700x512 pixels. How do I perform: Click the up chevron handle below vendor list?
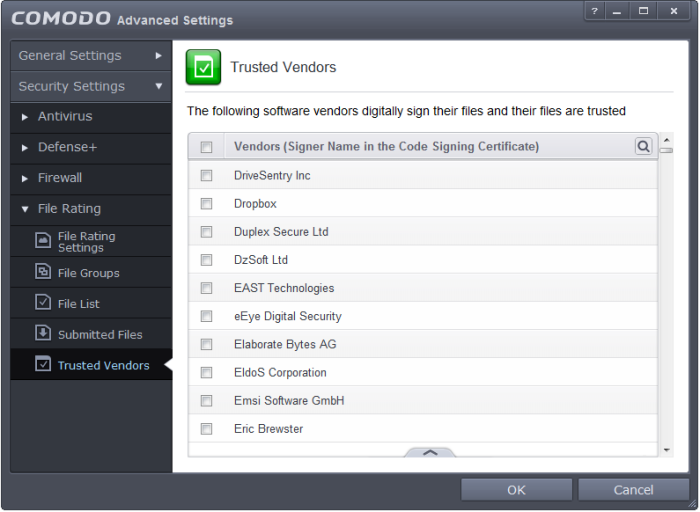(x=430, y=452)
